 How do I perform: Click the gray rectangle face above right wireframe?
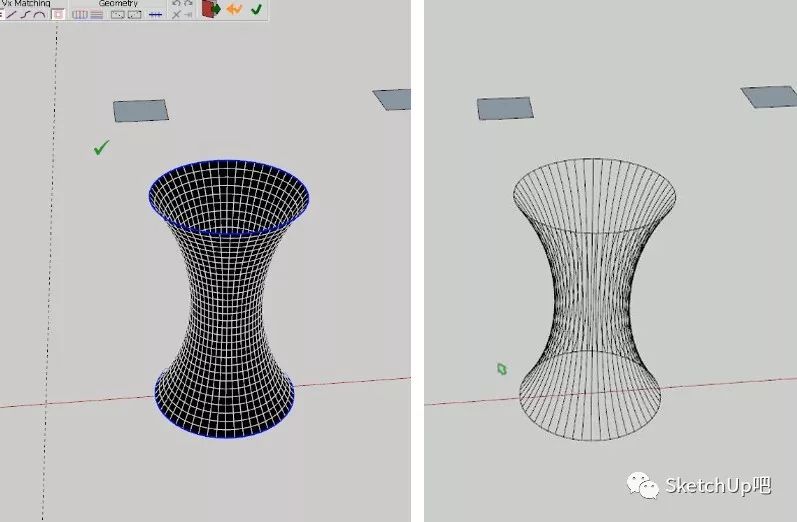tap(505, 108)
